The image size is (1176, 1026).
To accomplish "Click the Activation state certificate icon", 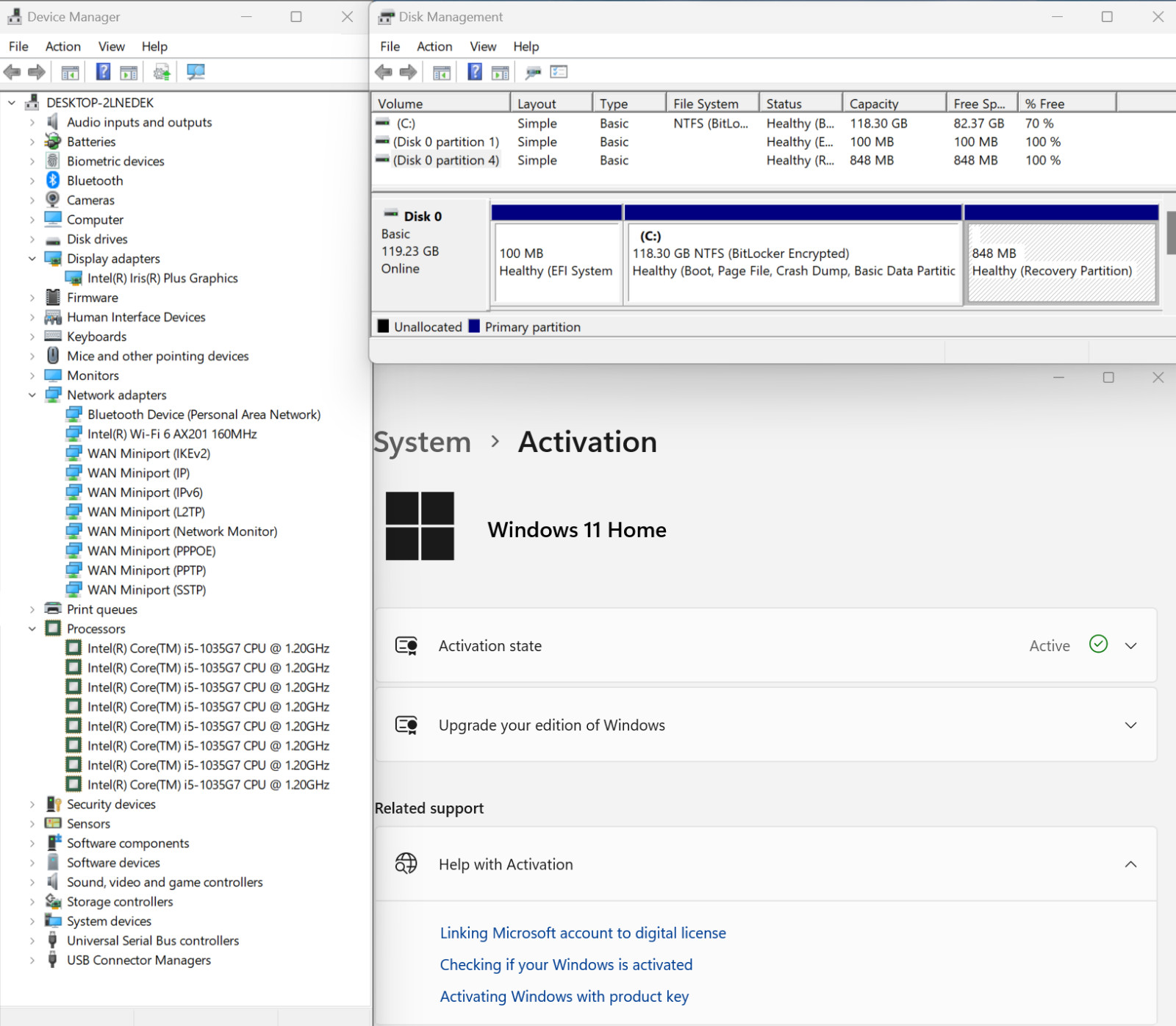I will tap(406, 645).
